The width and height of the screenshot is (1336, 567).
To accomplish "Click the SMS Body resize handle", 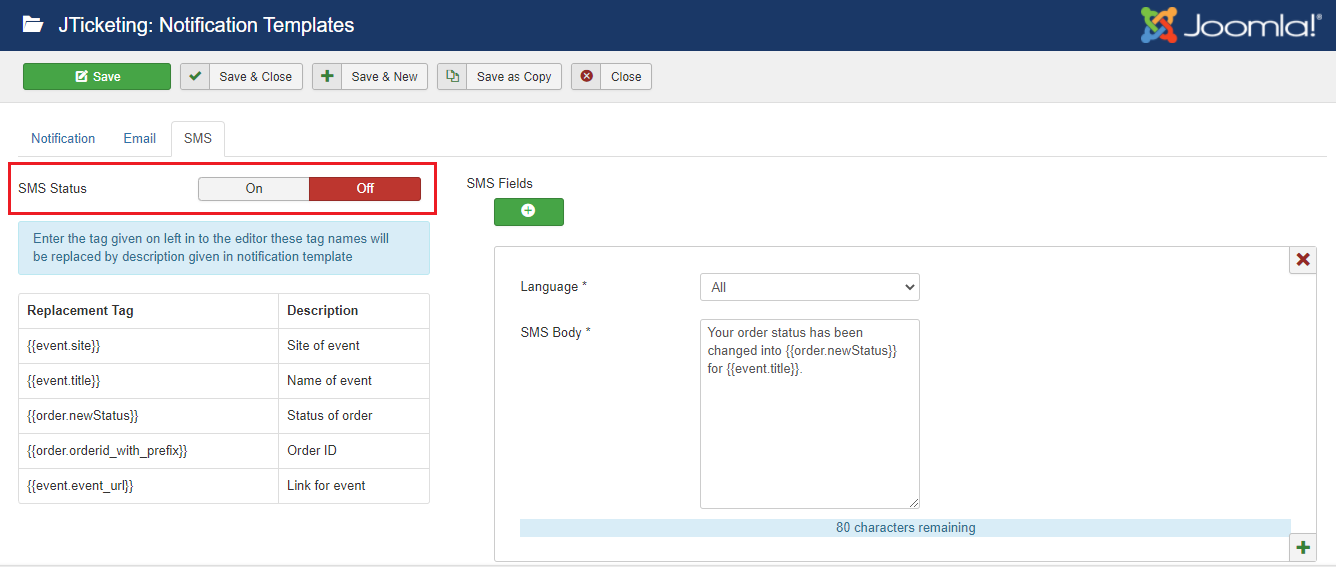I will [913, 502].
